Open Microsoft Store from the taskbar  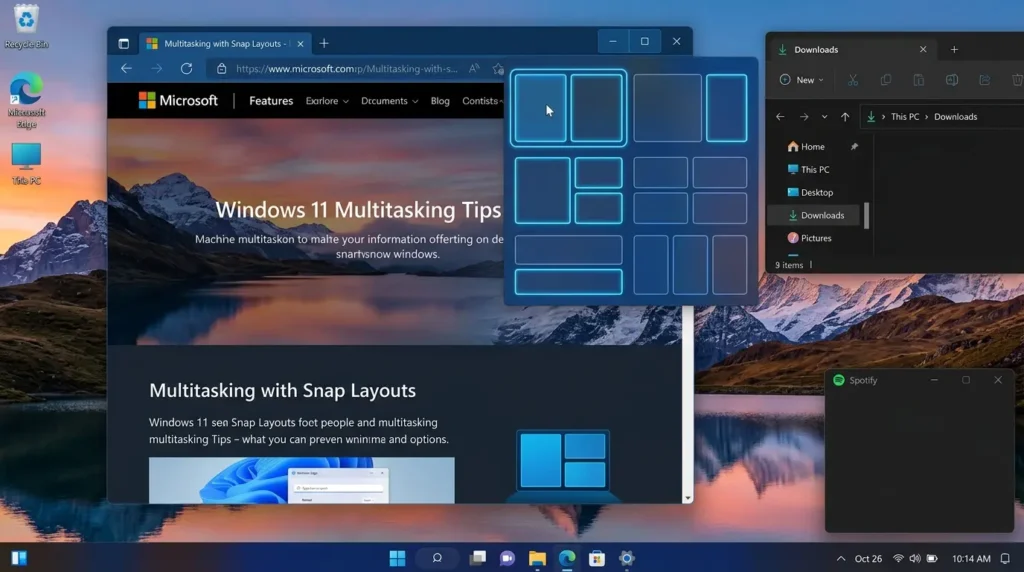coord(597,558)
